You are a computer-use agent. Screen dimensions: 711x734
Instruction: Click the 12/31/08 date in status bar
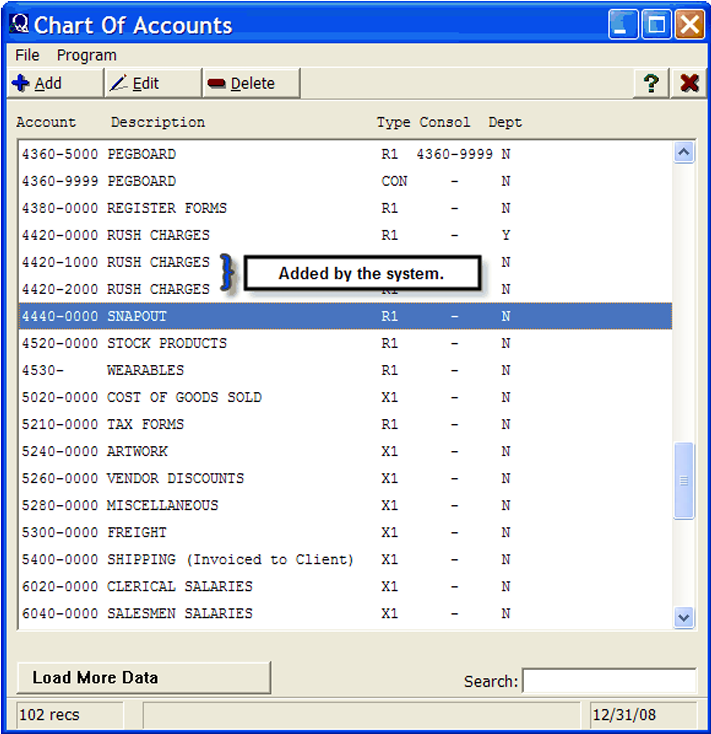(643, 715)
